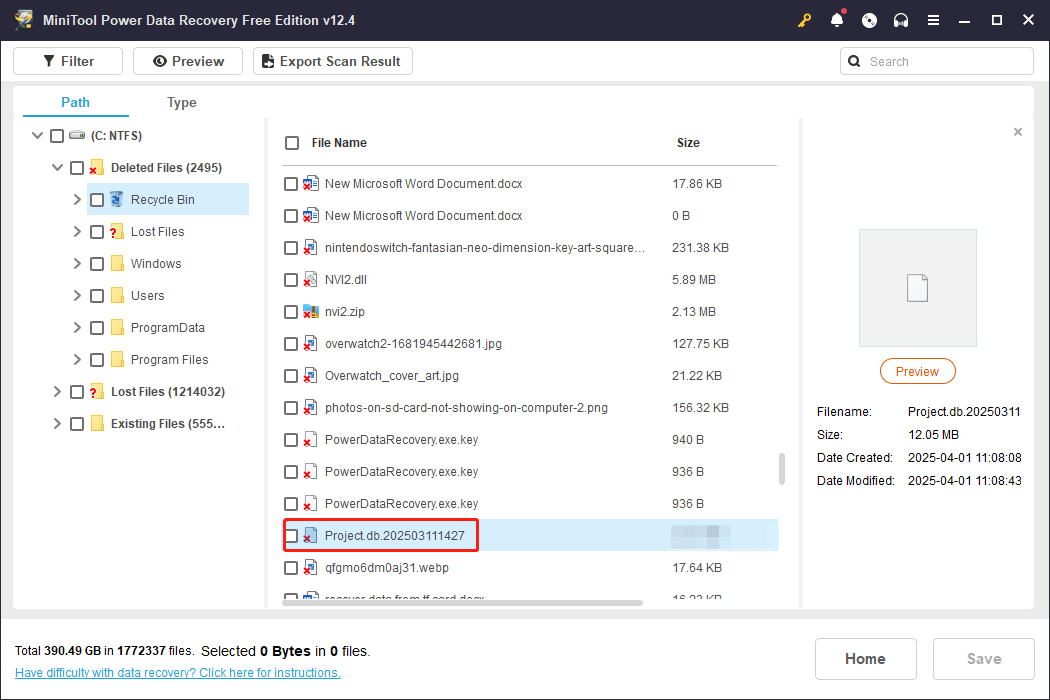Screen dimensions: 1050x700
Task: Click the blank file preview thumbnail
Action: click(x=917, y=288)
